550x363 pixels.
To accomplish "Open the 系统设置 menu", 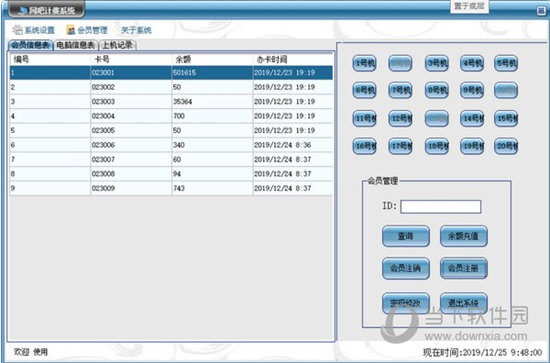I will (x=34, y=30).
